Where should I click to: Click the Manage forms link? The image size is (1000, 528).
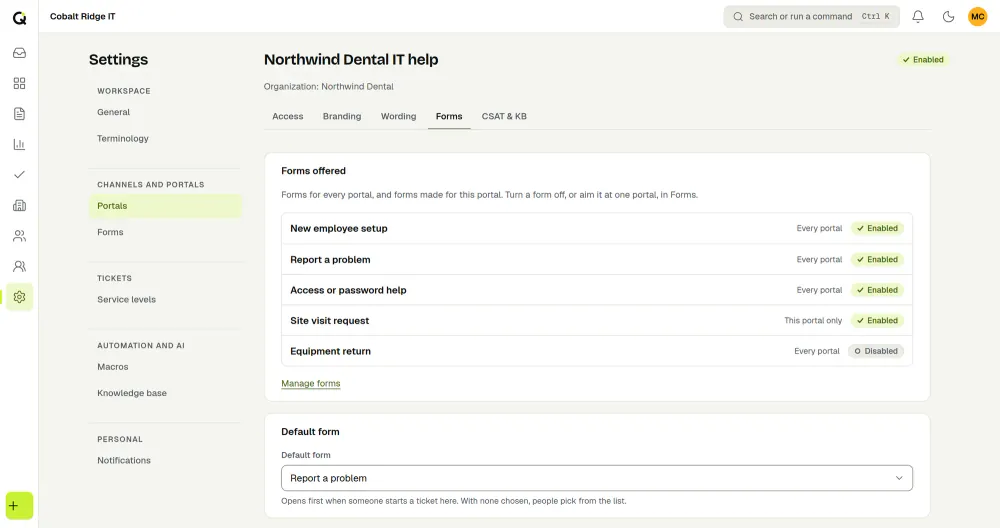(x=311, y=383)
